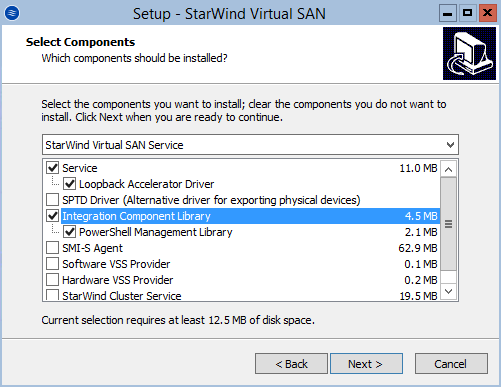This screenshot has width=501, height=387.
Task: Uncheck the Service component checkbox
Action: (x=52, y=168)
